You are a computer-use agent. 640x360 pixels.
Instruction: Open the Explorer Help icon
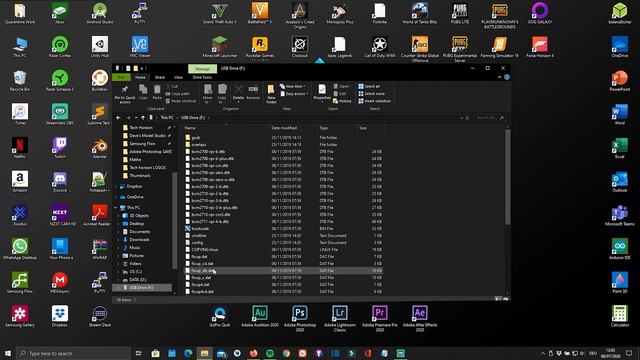507,77
